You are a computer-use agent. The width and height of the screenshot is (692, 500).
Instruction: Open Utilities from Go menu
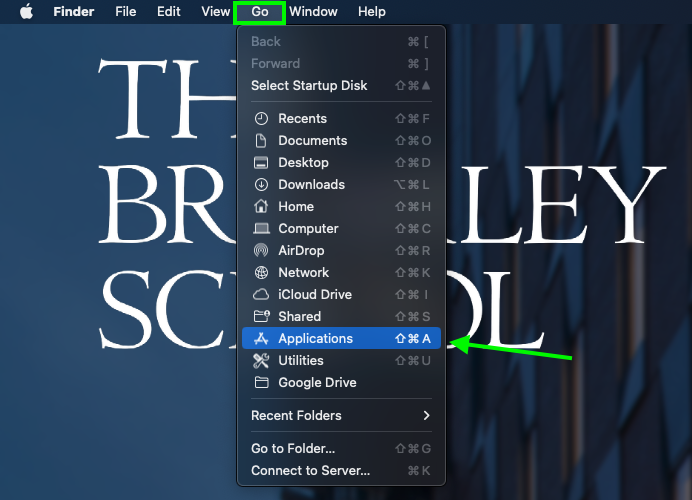[x=341, y=361]
